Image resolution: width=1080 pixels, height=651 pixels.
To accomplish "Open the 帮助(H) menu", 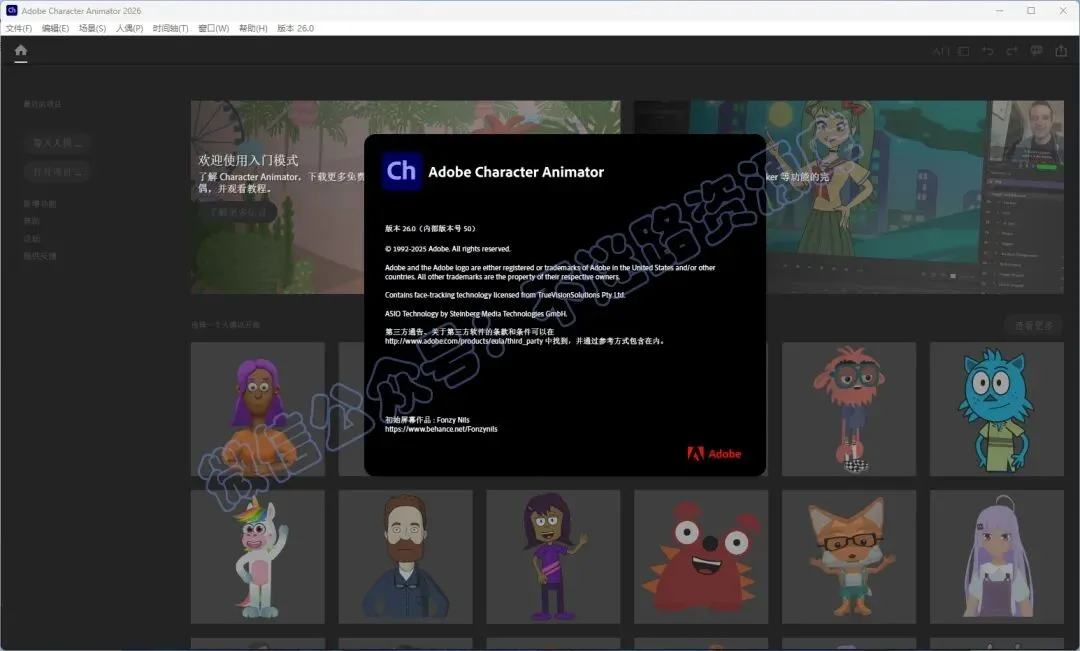I will 253,28.
